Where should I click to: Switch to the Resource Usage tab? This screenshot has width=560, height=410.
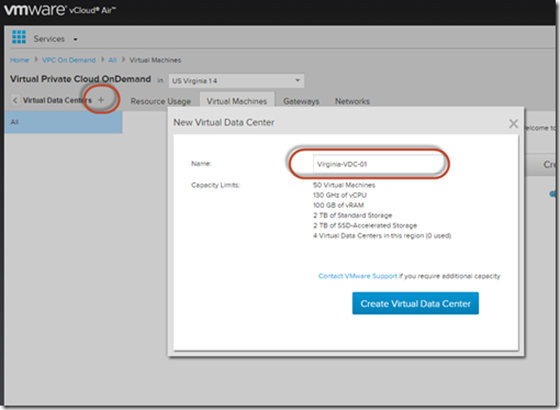click(x=160, y=101)
